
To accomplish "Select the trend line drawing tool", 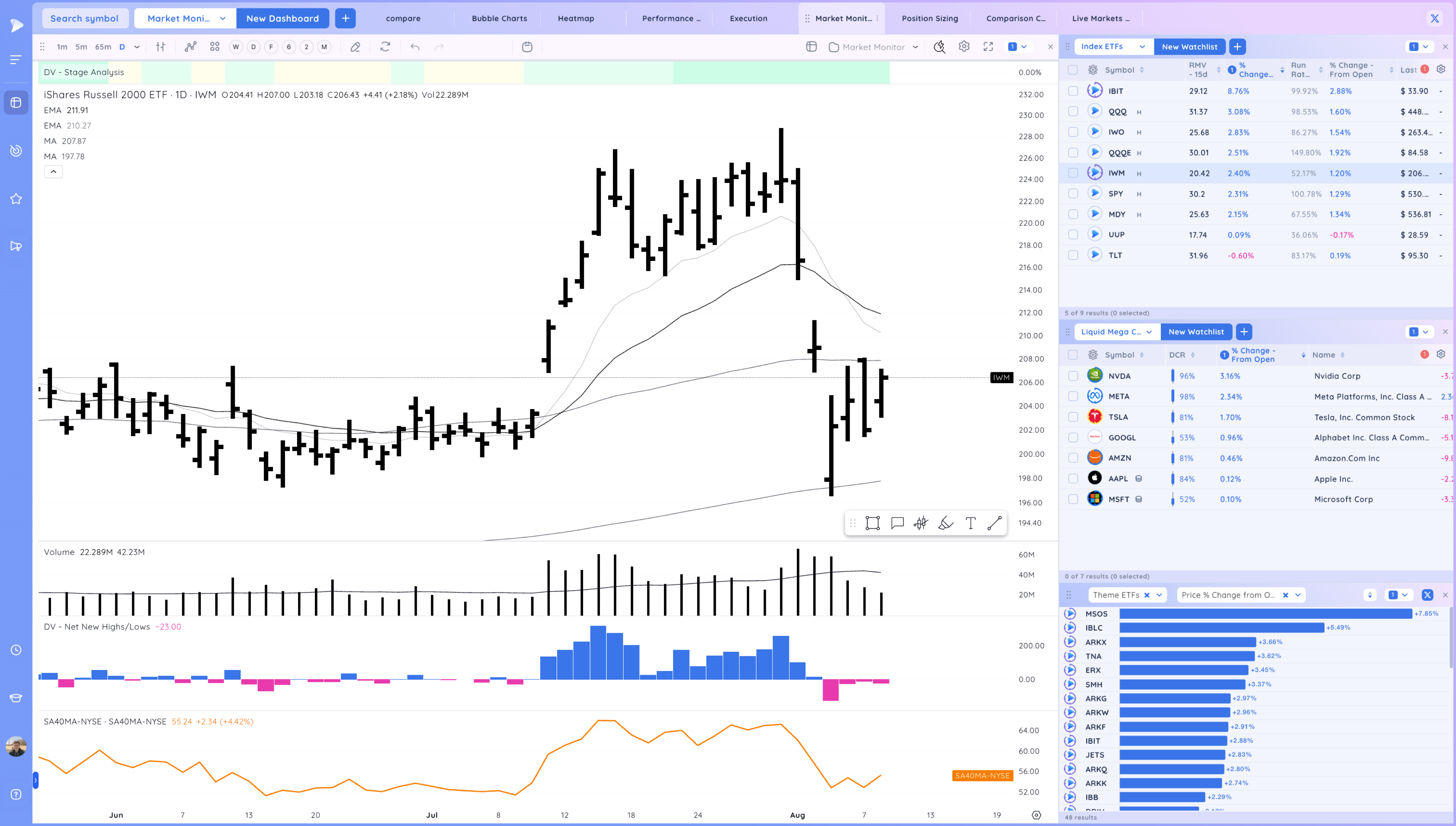I will pyautogui.click(x=995, y=523).
